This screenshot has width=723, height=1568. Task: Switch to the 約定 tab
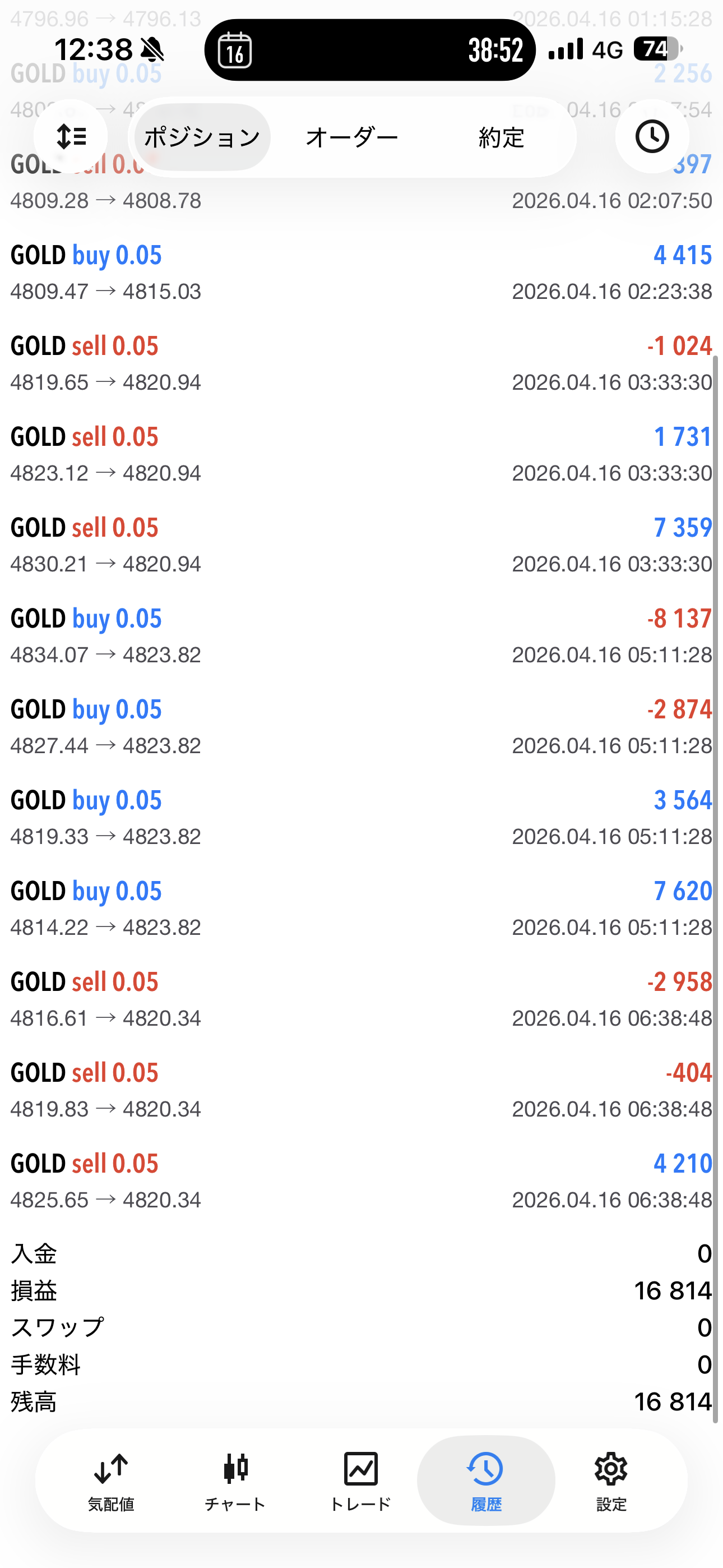coord(501,137)
